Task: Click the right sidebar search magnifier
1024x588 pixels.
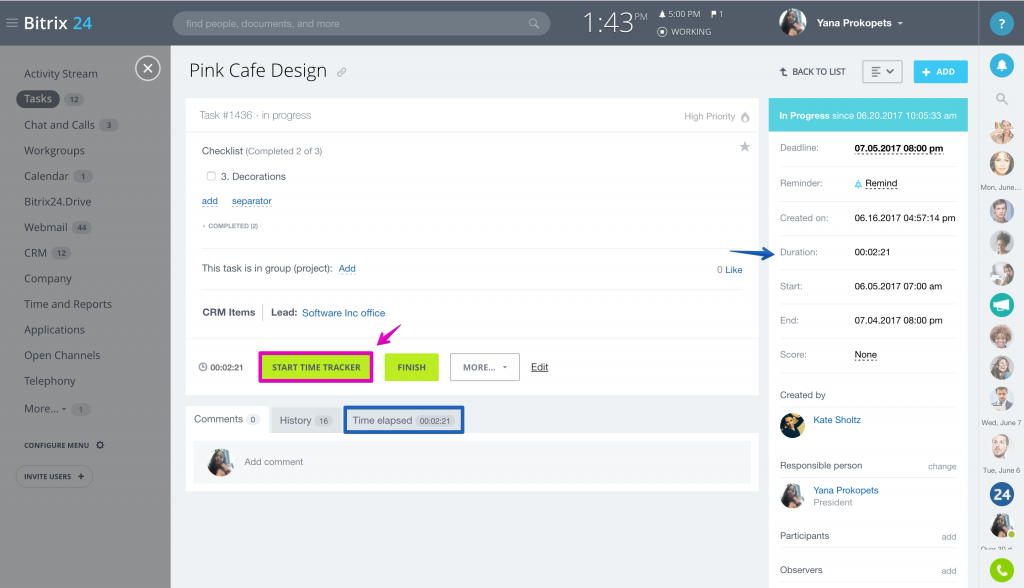Action: (1002, 99)
